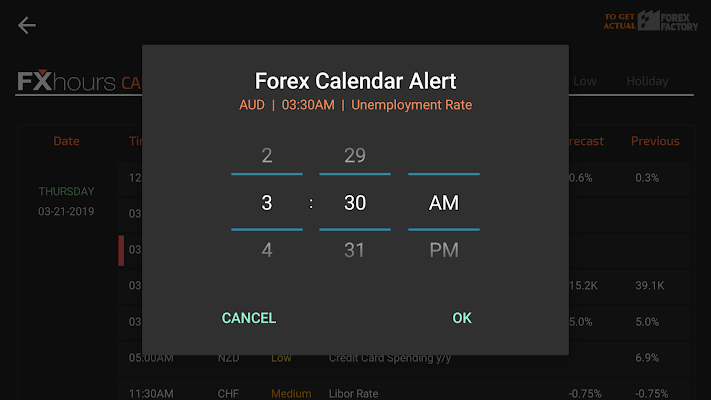Switch to the Holiday filter tab
The image size is (711, 400).
647,81
